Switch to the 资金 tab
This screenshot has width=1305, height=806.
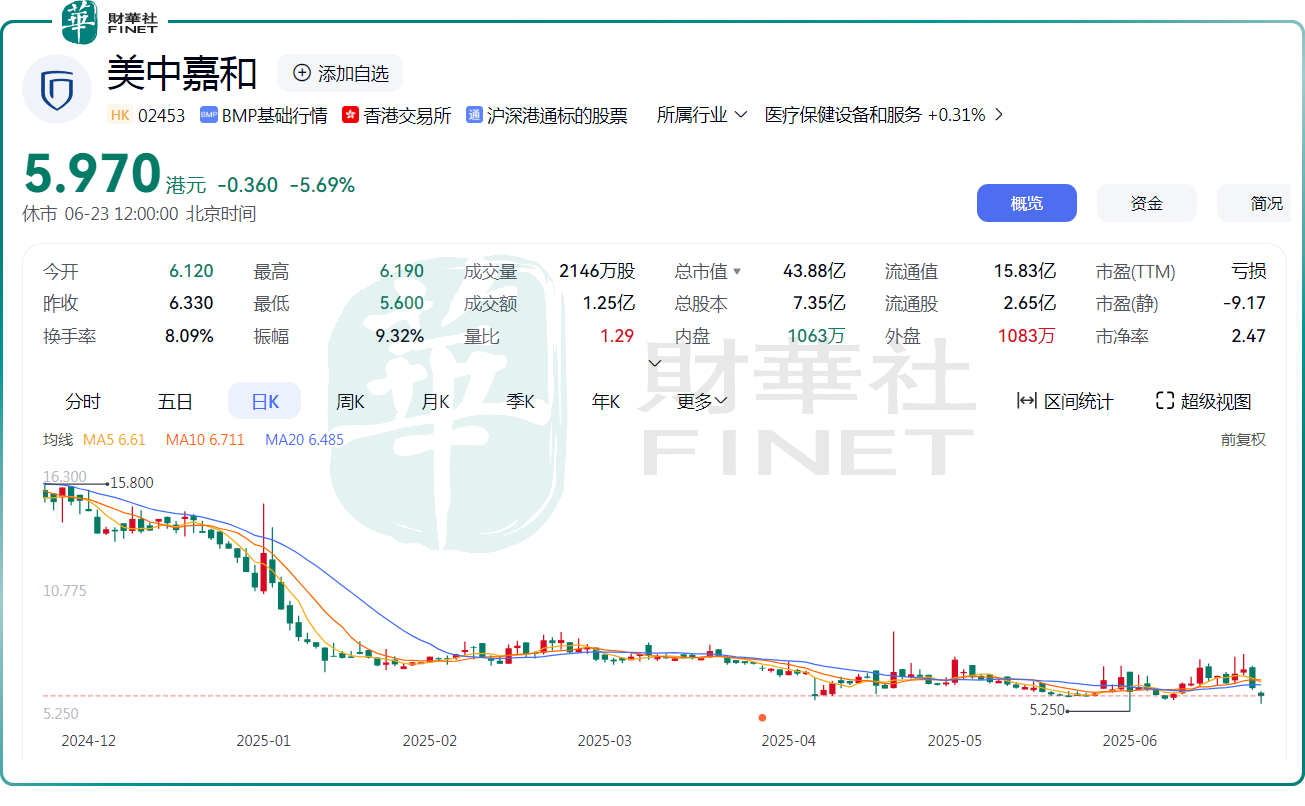tap(1147, 203)
